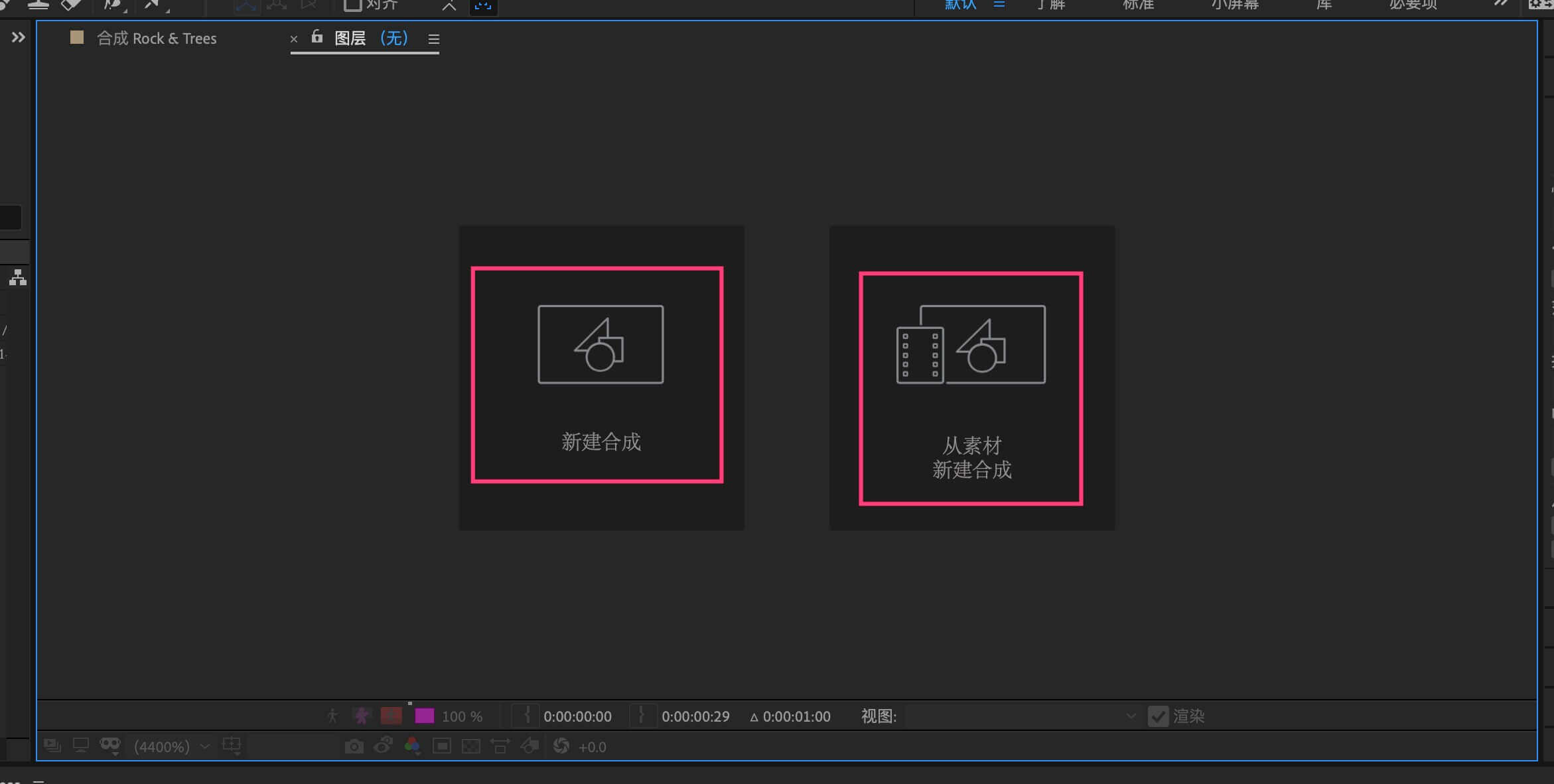Toggle the 渲染 render checkbox
Viewport: 1554px width, 784px height.
pos(1158,716)
